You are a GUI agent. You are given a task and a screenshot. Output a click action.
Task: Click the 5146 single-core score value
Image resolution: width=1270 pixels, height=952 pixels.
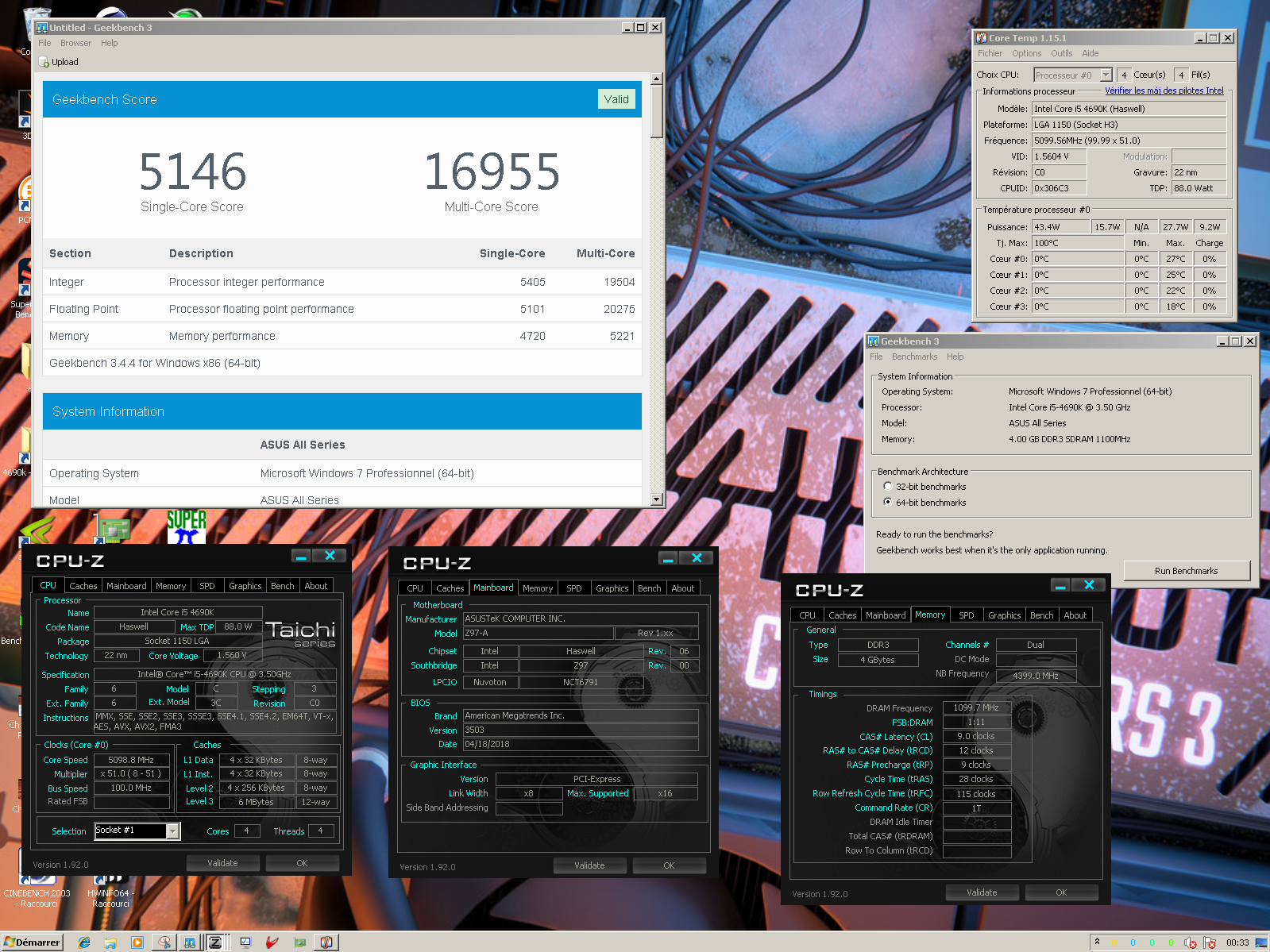(193, 172)
